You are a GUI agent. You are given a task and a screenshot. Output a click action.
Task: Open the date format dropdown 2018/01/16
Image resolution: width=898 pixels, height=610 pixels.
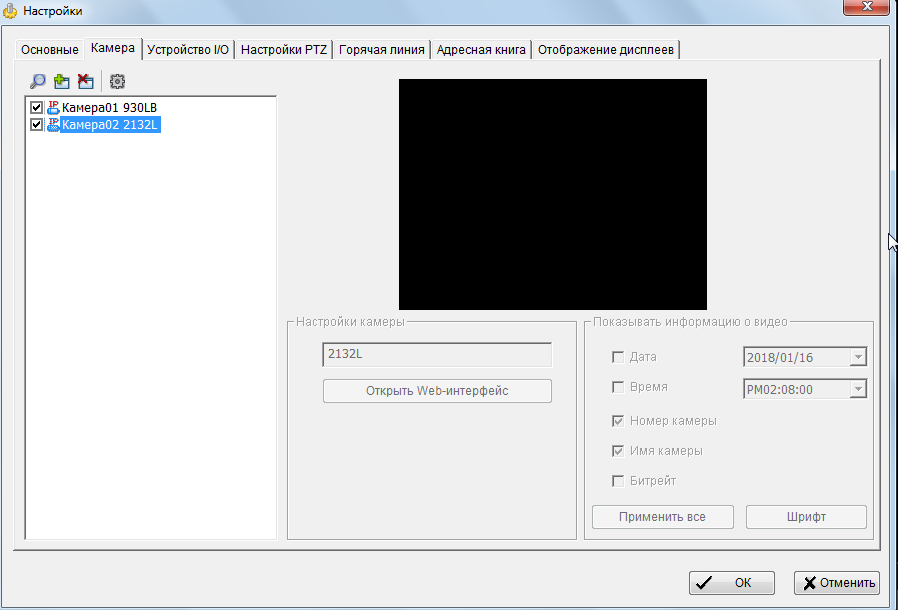click(857, 357)
